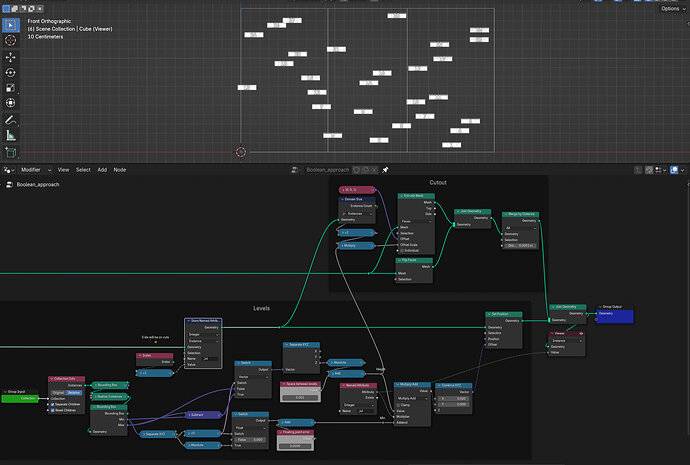The image size is (690, 465).
Task: Select the Select Box tool
Action: (11, 25)
